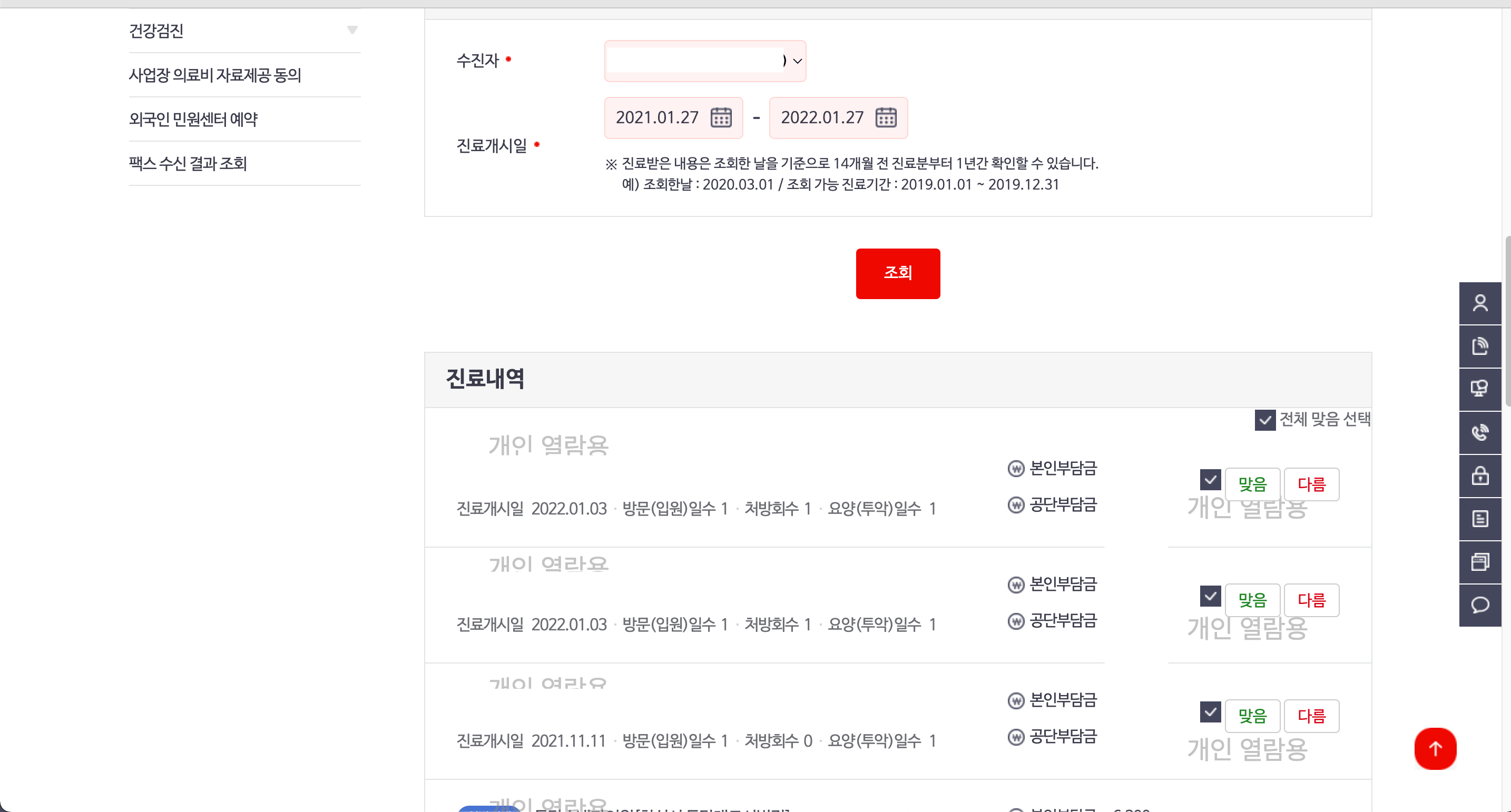Uncheck the checkbox for the 2021.11.11 record

point(1210,712)
